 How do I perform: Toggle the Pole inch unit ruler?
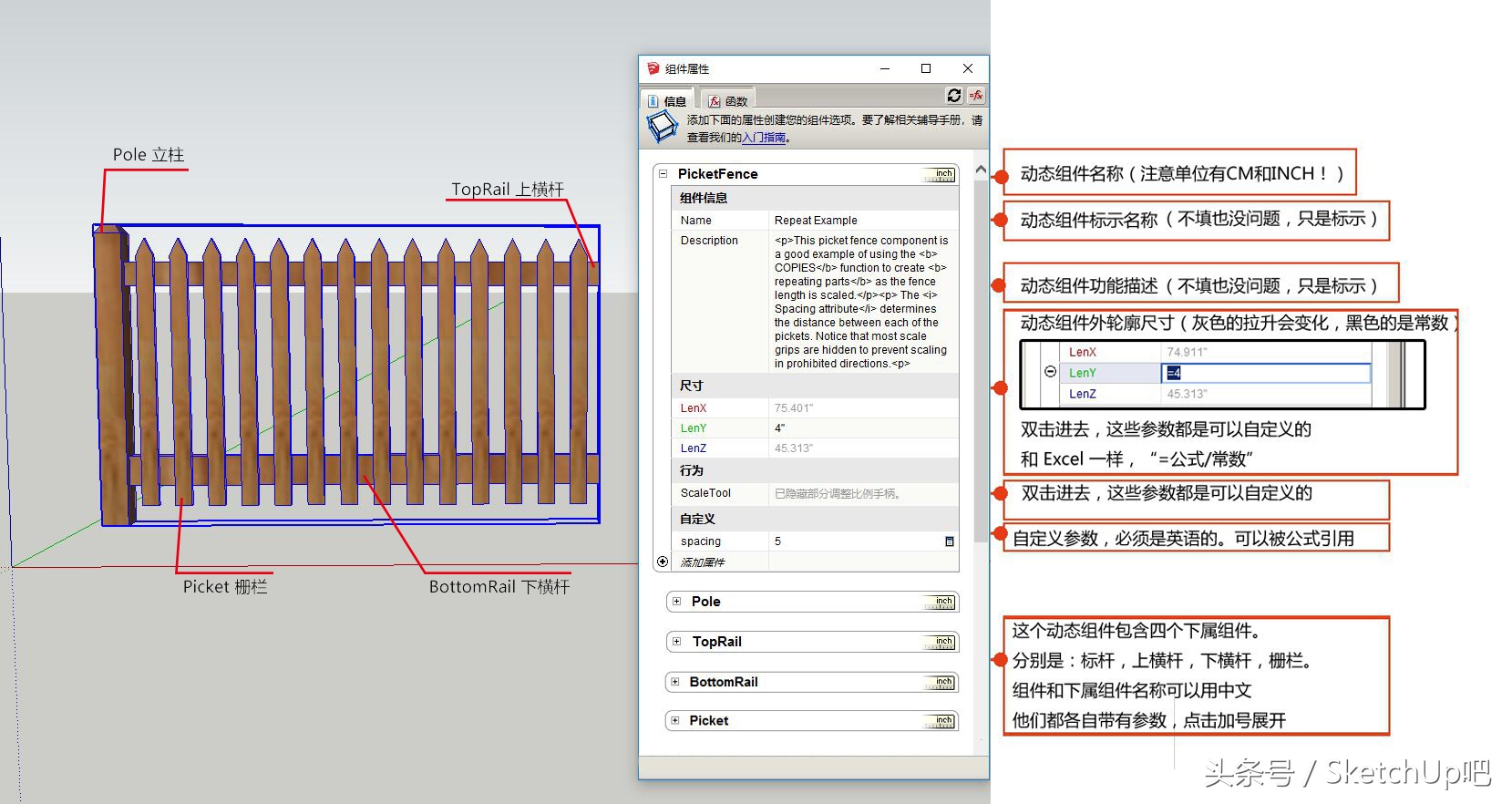pyautogui.click(x=941, y=602)
